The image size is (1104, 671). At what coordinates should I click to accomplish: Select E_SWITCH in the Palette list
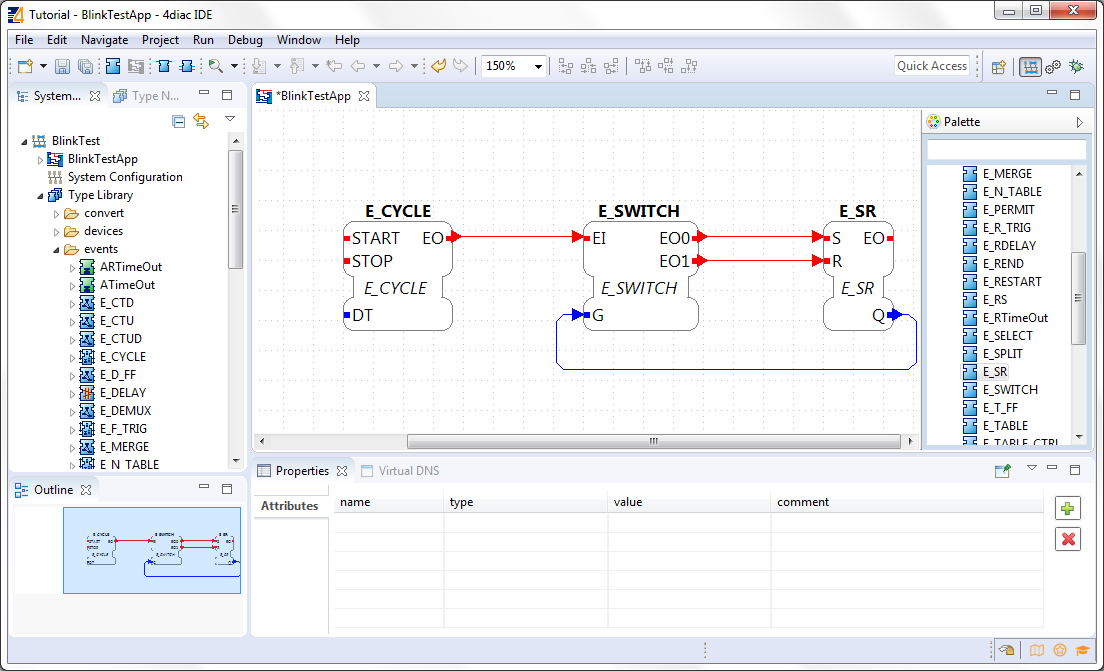tap(1009, 390)
